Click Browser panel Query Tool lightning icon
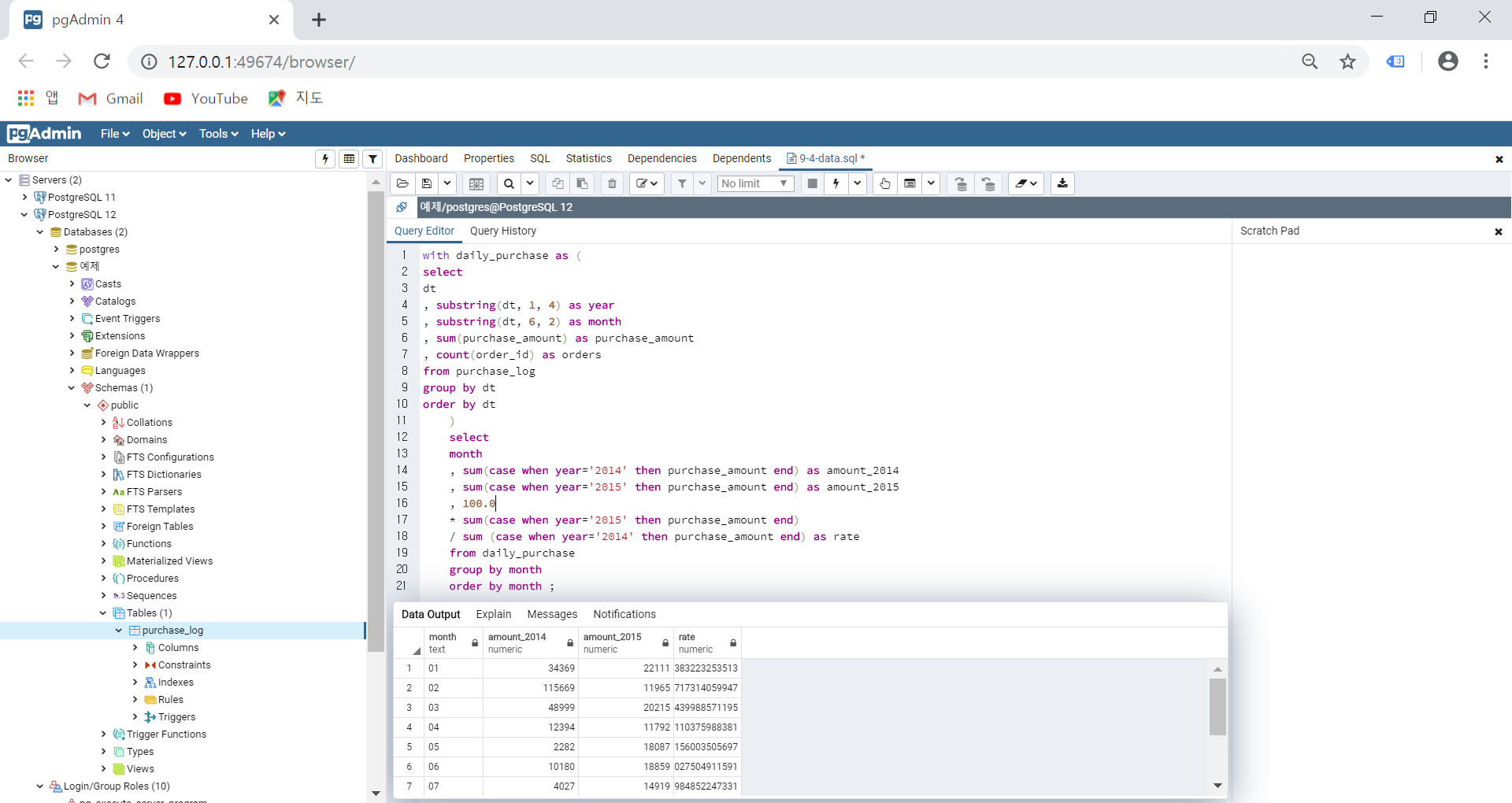 point(325,159)
